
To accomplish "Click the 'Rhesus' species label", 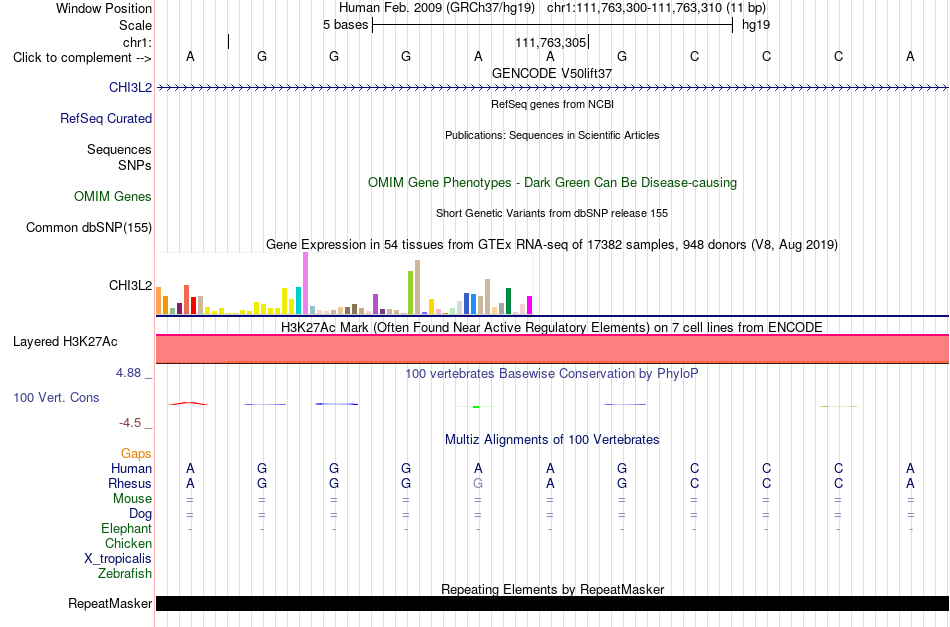I will coord(130,483).
